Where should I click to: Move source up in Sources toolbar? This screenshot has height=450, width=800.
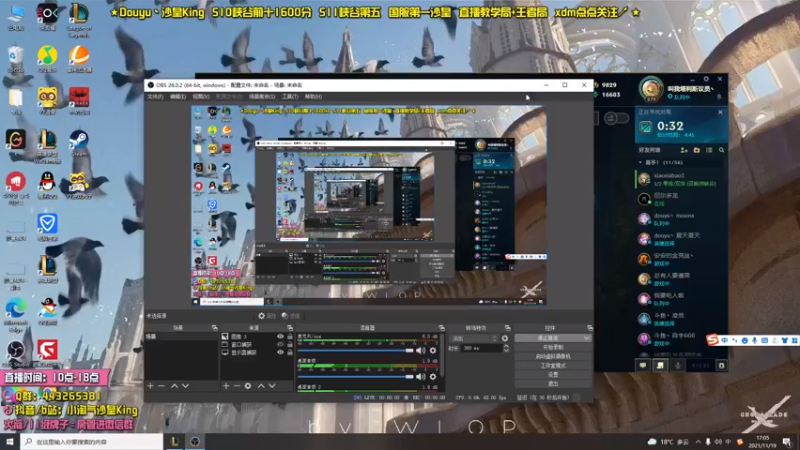click(261, 386)
